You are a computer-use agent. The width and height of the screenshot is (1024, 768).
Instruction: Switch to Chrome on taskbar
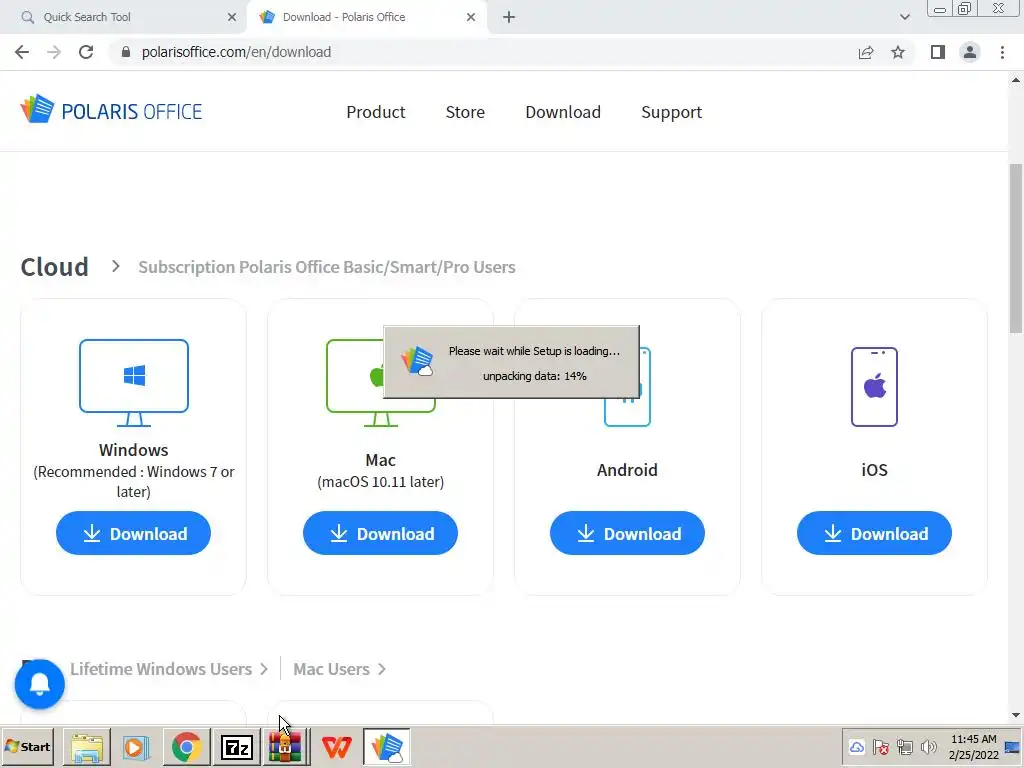tap(187, 747)
